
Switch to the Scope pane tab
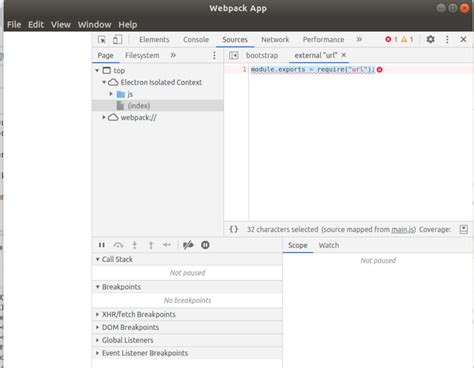click(x=298, y=245)
